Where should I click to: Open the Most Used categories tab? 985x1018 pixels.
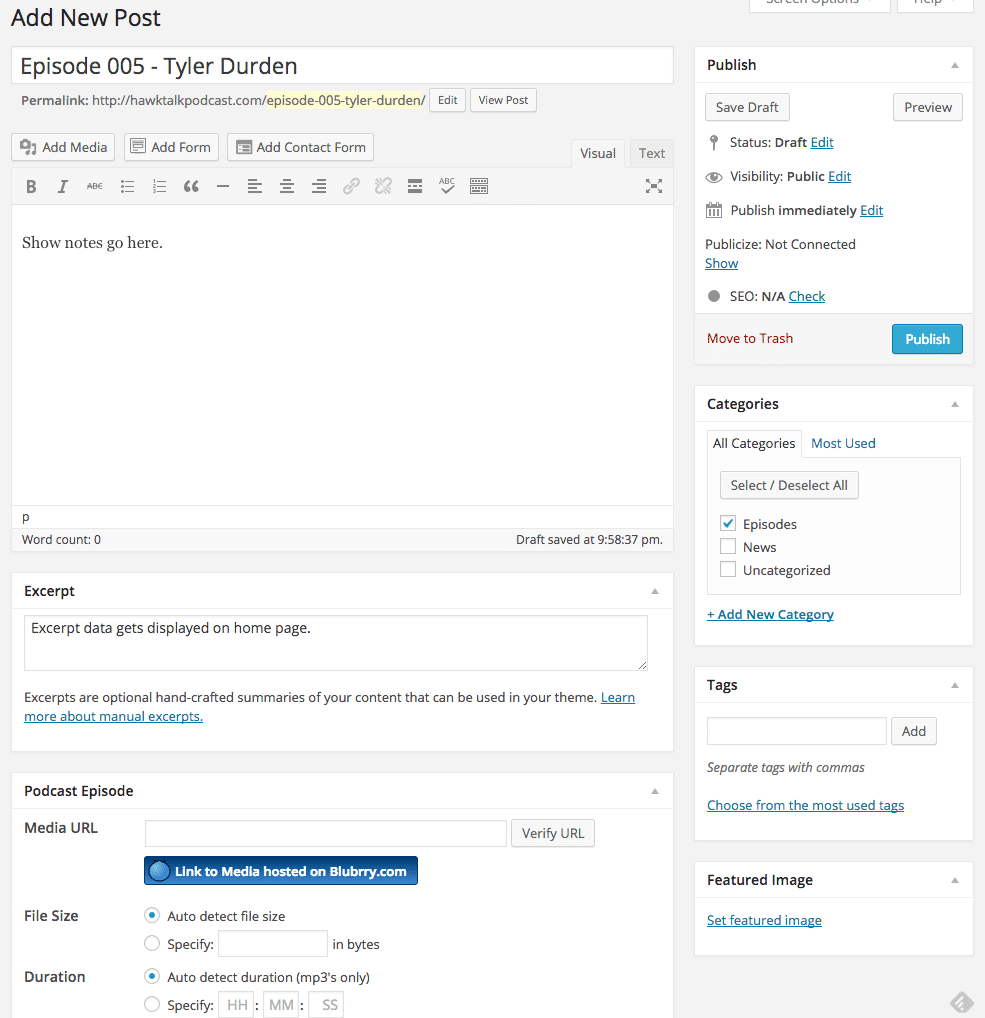[843, 443]
